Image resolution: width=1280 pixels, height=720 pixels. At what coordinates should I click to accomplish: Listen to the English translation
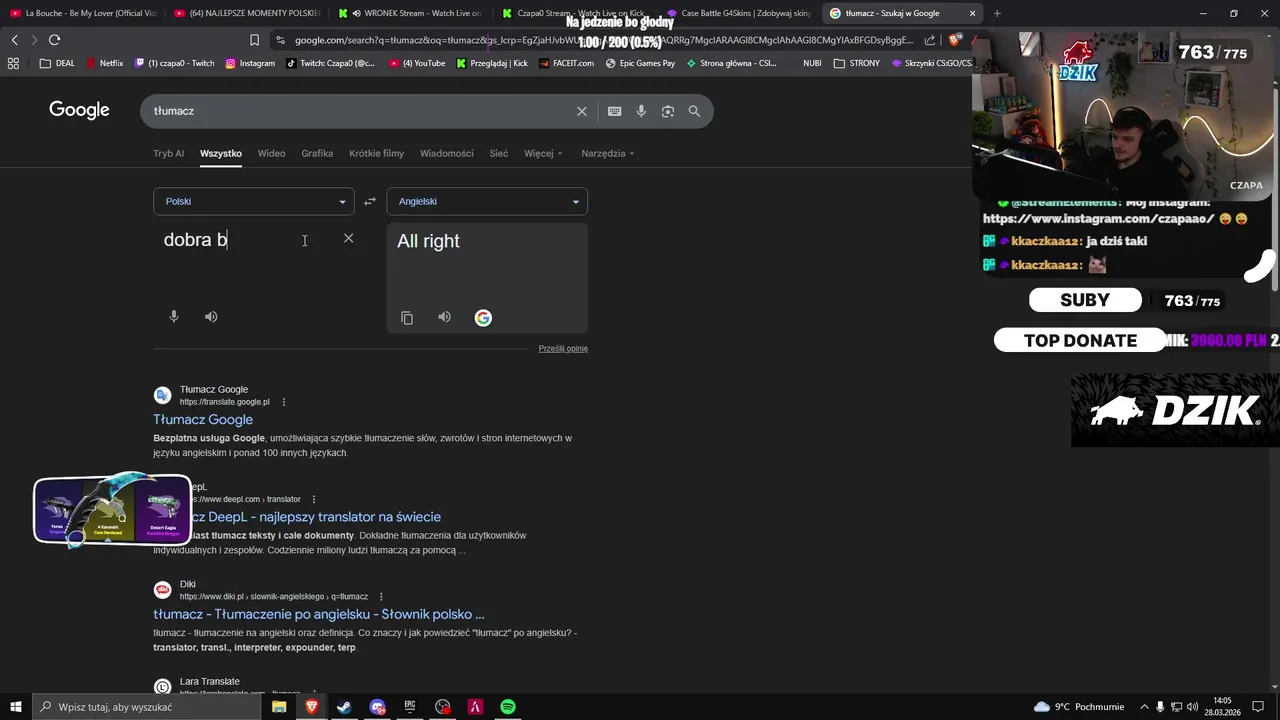444,317
